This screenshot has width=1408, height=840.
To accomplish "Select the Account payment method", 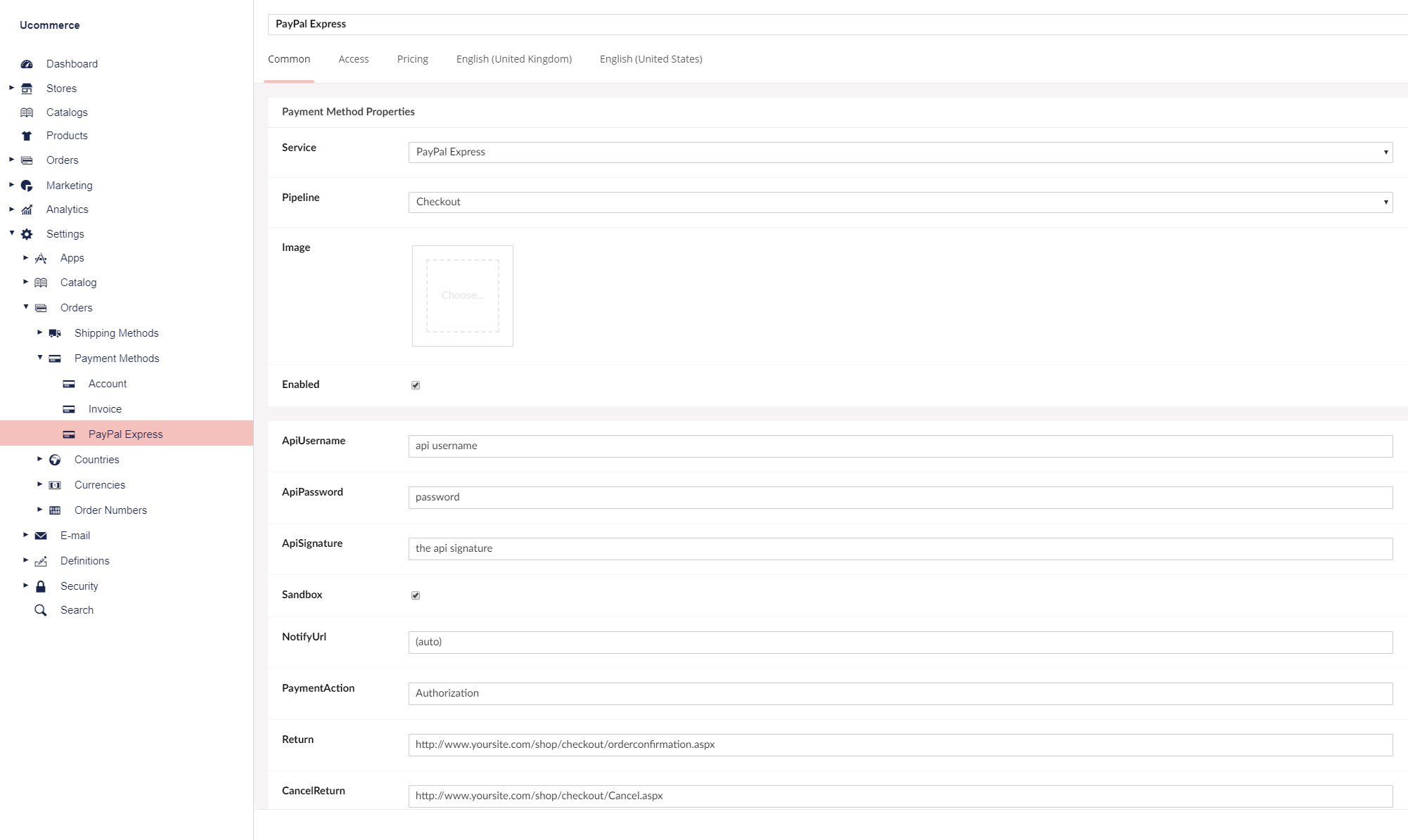I will 108,384.
